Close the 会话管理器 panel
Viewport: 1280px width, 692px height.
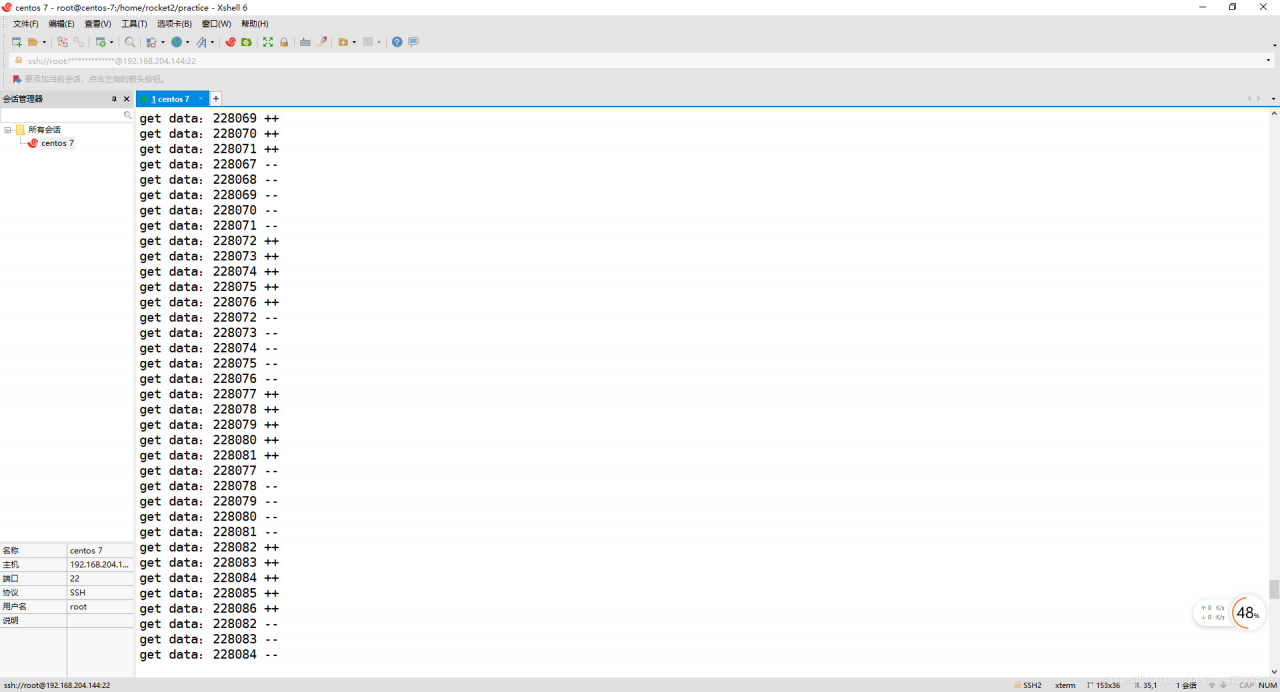coord(126,99)
